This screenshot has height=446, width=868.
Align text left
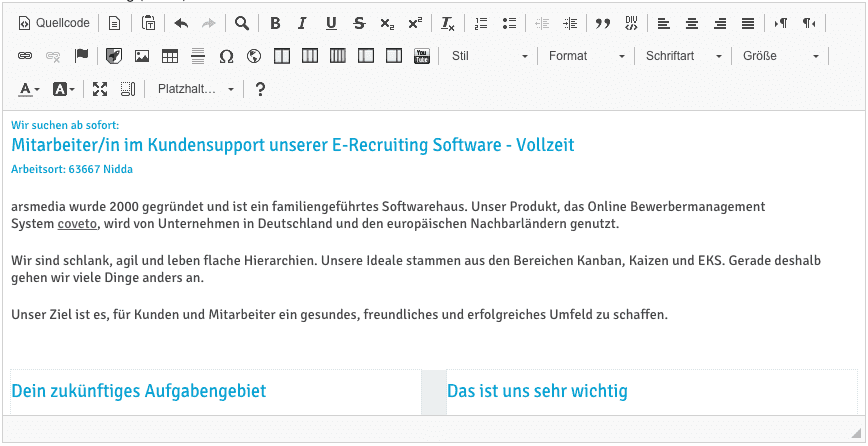click(x=663, y=23)
